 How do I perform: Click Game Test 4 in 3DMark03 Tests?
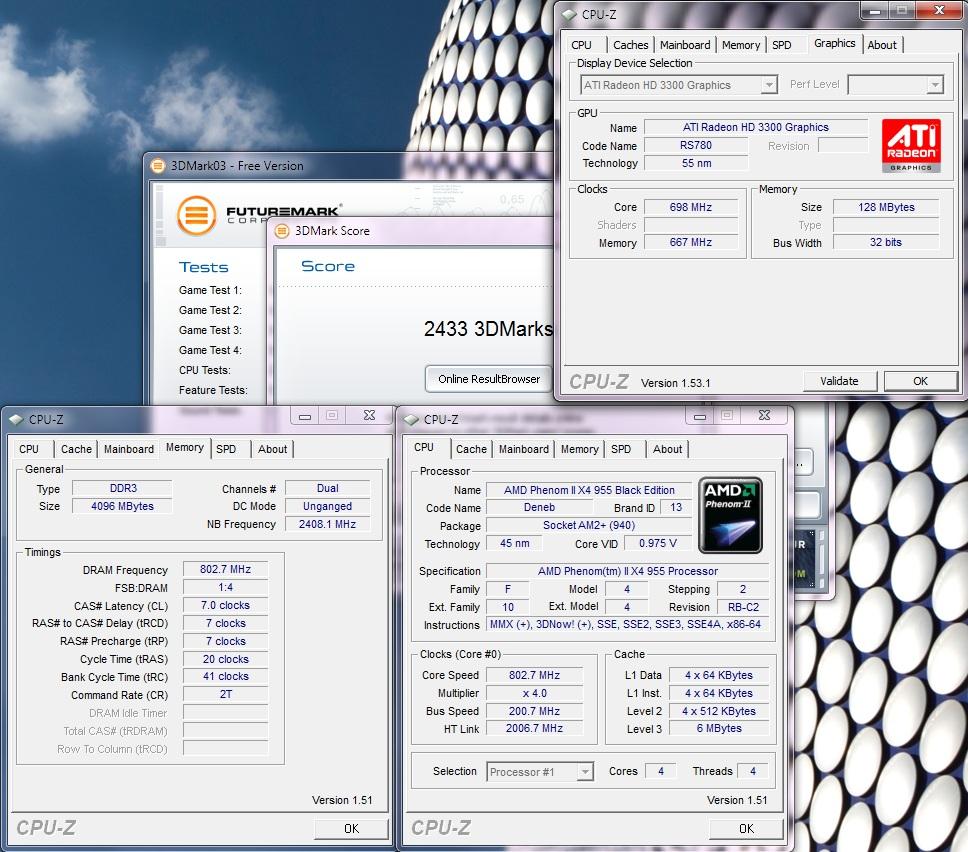210,350
